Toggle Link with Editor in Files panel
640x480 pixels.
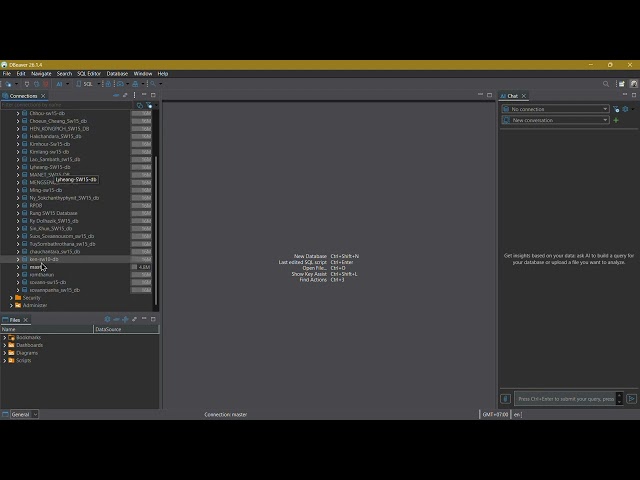coord(134,319)
